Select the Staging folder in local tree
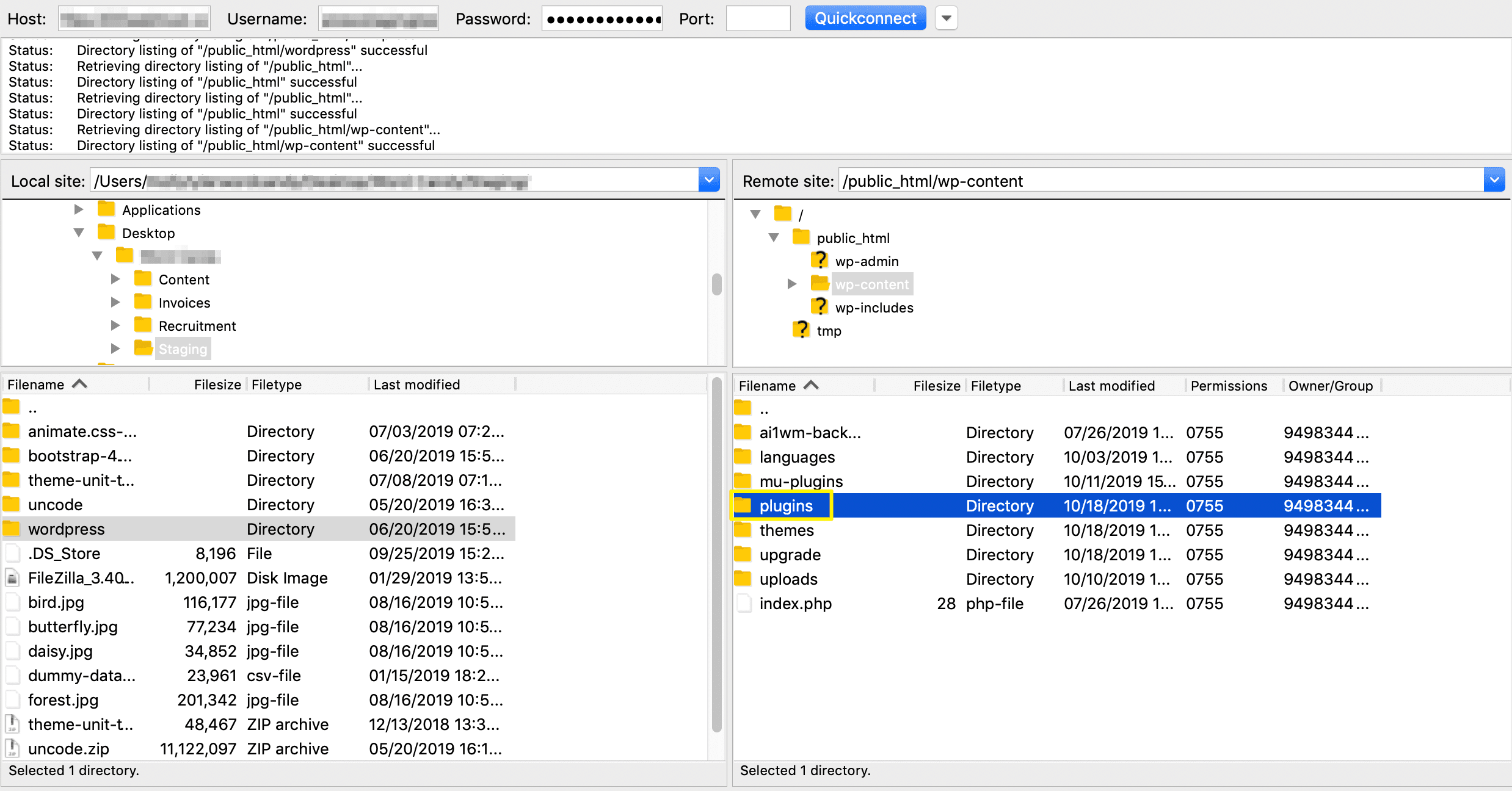This screenshot has width=1512, height=791. 183,349
